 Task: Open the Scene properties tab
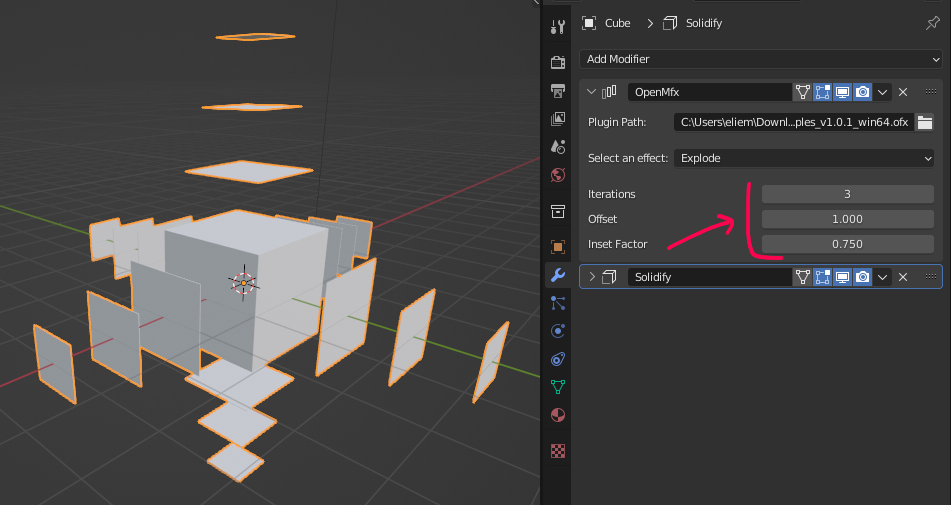(x=558, y=147)
